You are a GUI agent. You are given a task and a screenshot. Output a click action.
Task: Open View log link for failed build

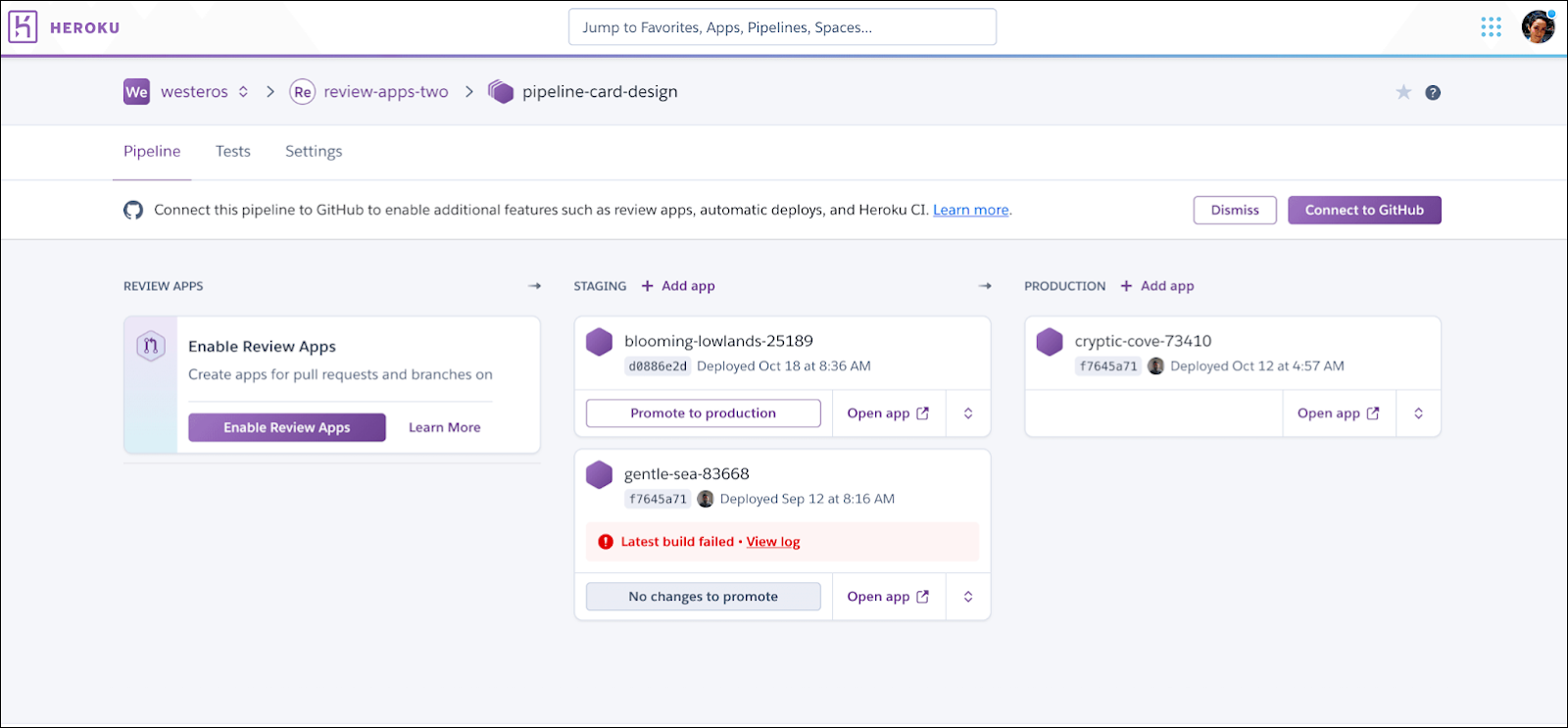click(x=773, y=542)
